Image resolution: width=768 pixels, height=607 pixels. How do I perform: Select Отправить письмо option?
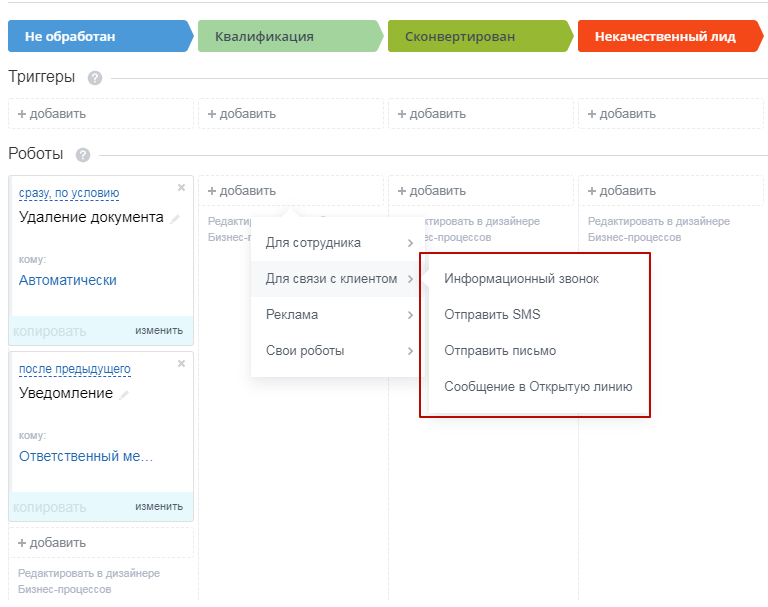tap(500, 351)
